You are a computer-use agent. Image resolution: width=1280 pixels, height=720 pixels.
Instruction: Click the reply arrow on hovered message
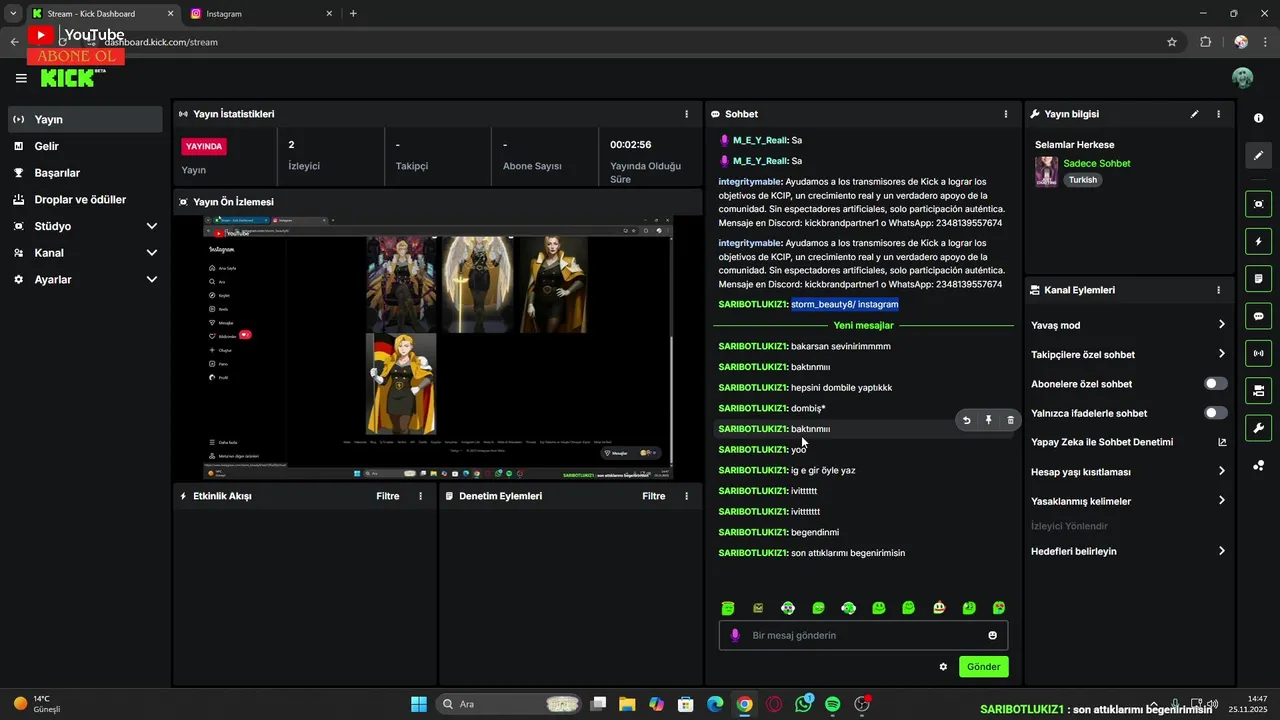pyautogui.click(x=966, y=421)
